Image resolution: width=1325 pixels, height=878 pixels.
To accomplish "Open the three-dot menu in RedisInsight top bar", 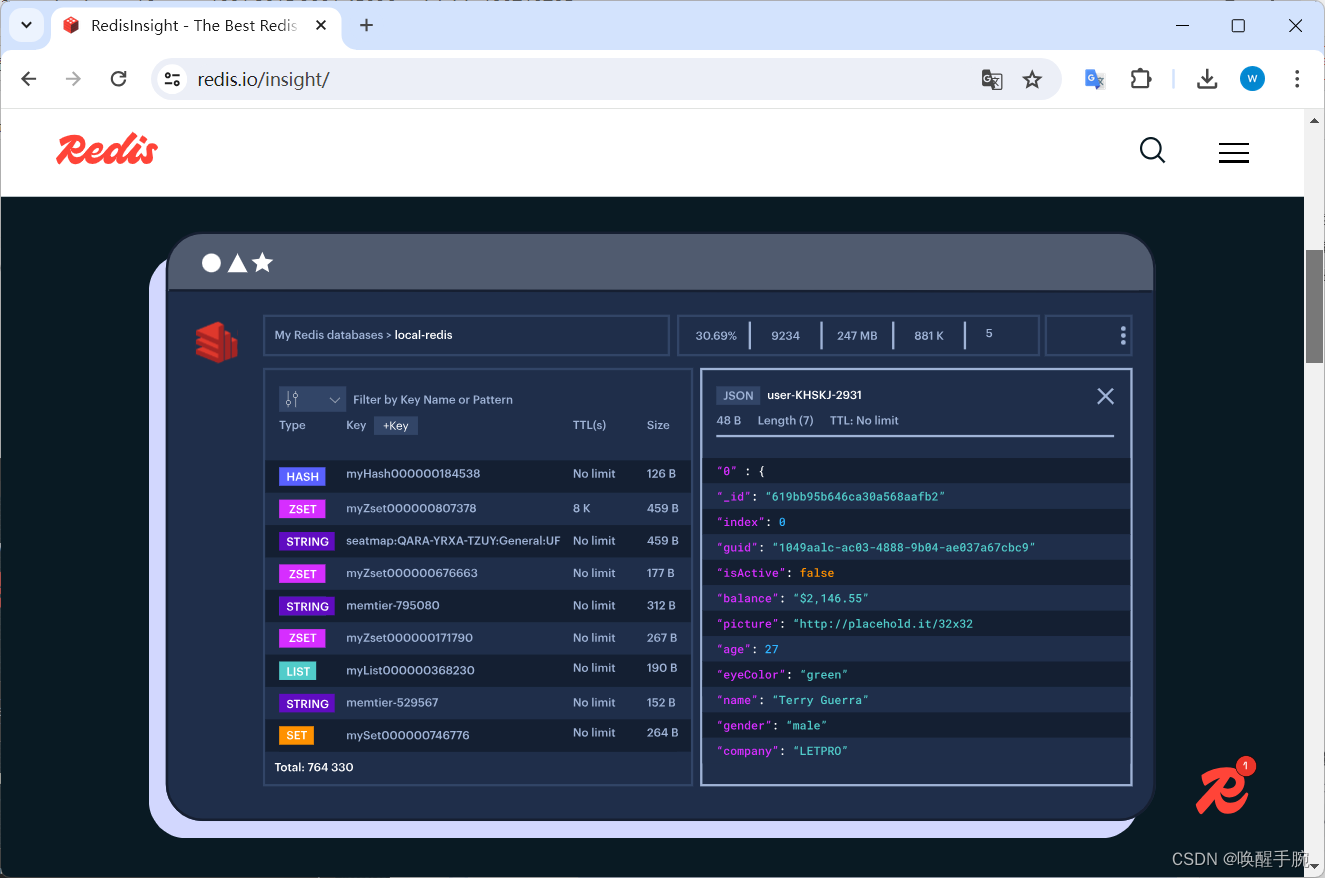I will [1123, 336].
